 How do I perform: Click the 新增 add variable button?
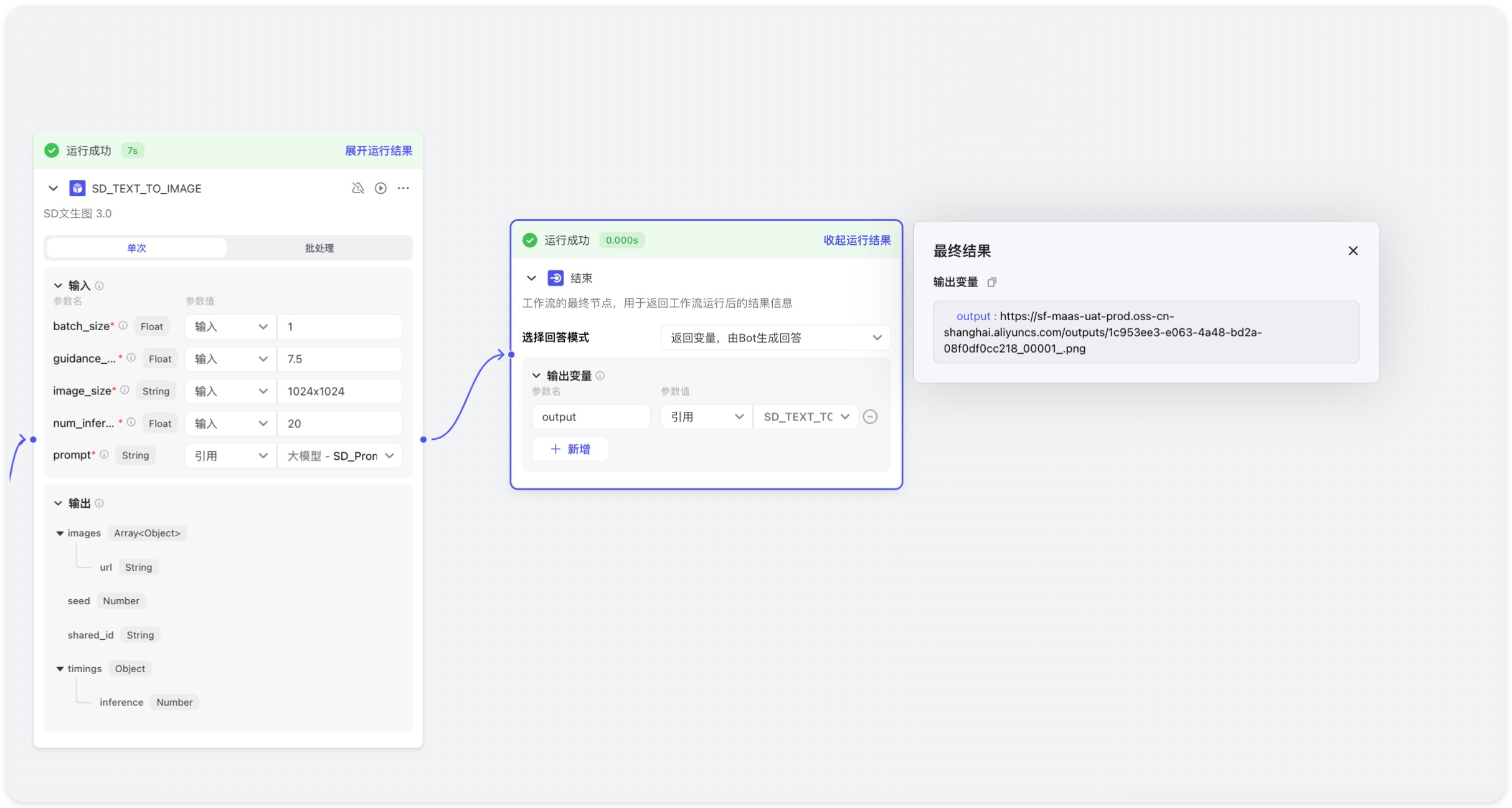tap(570, 449)
